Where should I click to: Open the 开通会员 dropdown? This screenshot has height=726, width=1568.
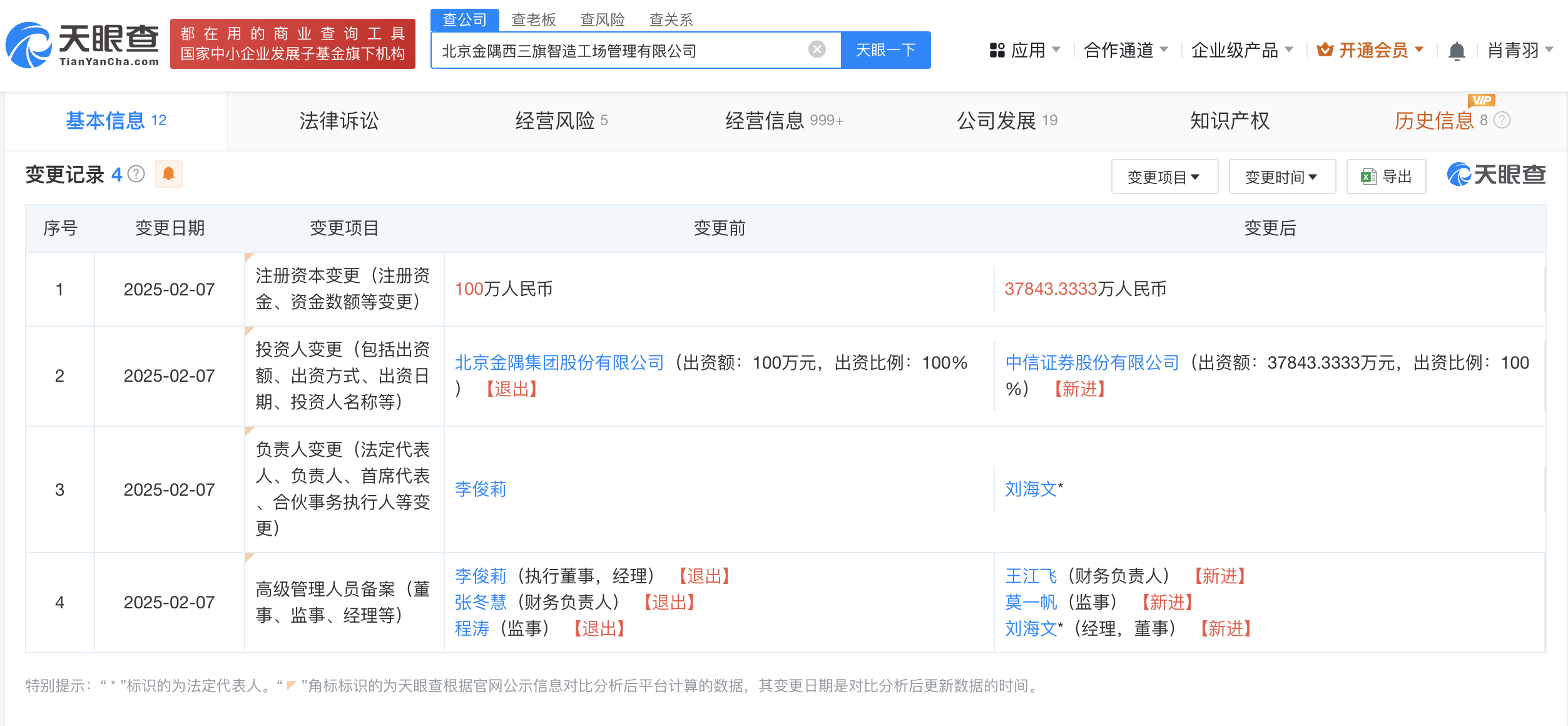point(1370,50)
